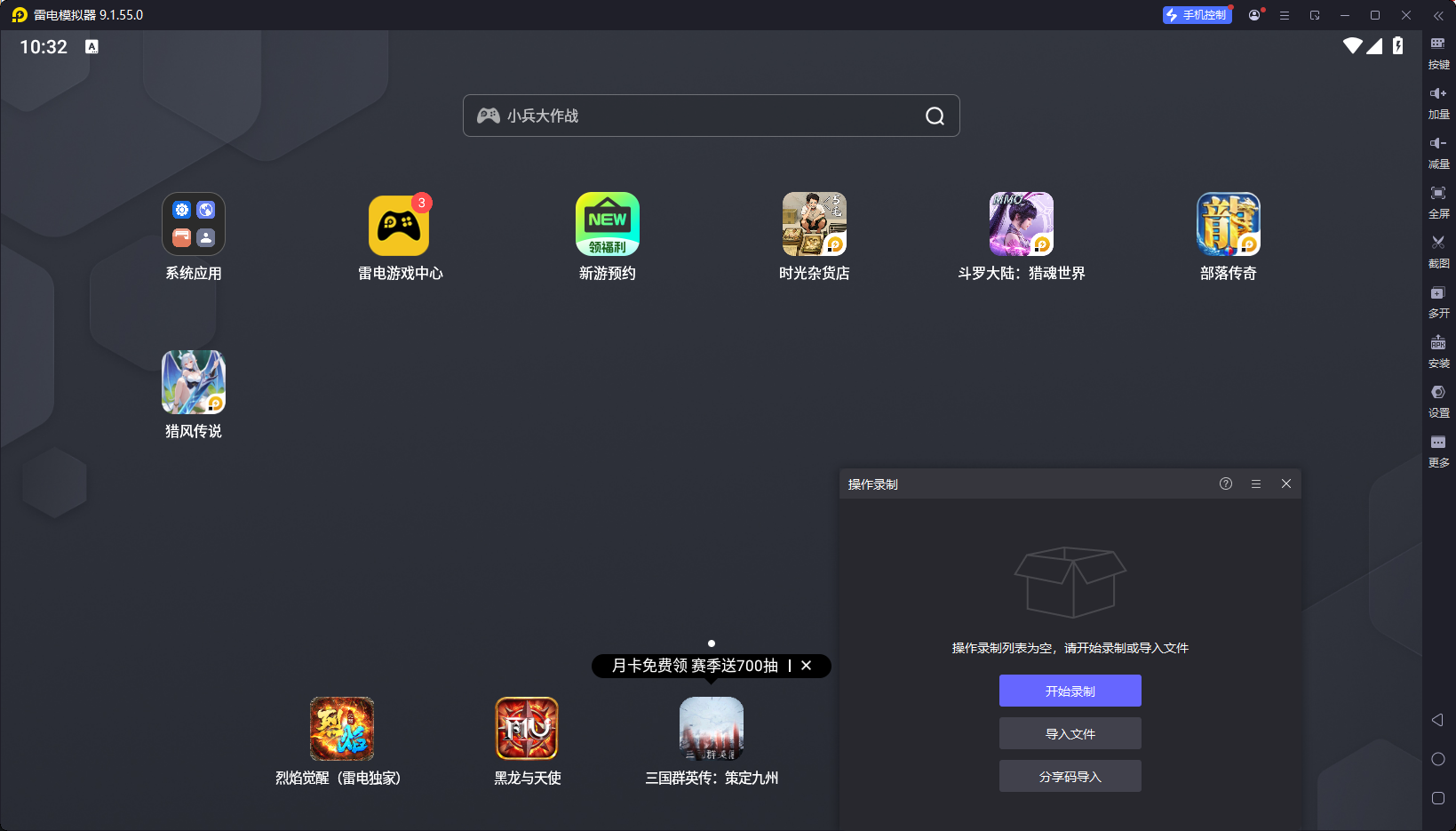Viewport: 1456px width, 831px height.
Task: Open the 操作录制 panel menu icon
Action: click(1255, 483)
